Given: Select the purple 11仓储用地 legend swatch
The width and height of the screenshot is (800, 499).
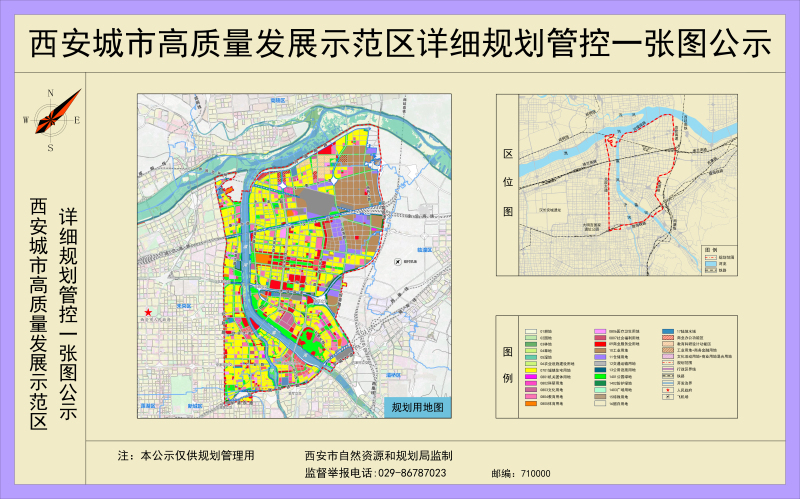Looking at the screenshot, I should click(x=600, y=357).
